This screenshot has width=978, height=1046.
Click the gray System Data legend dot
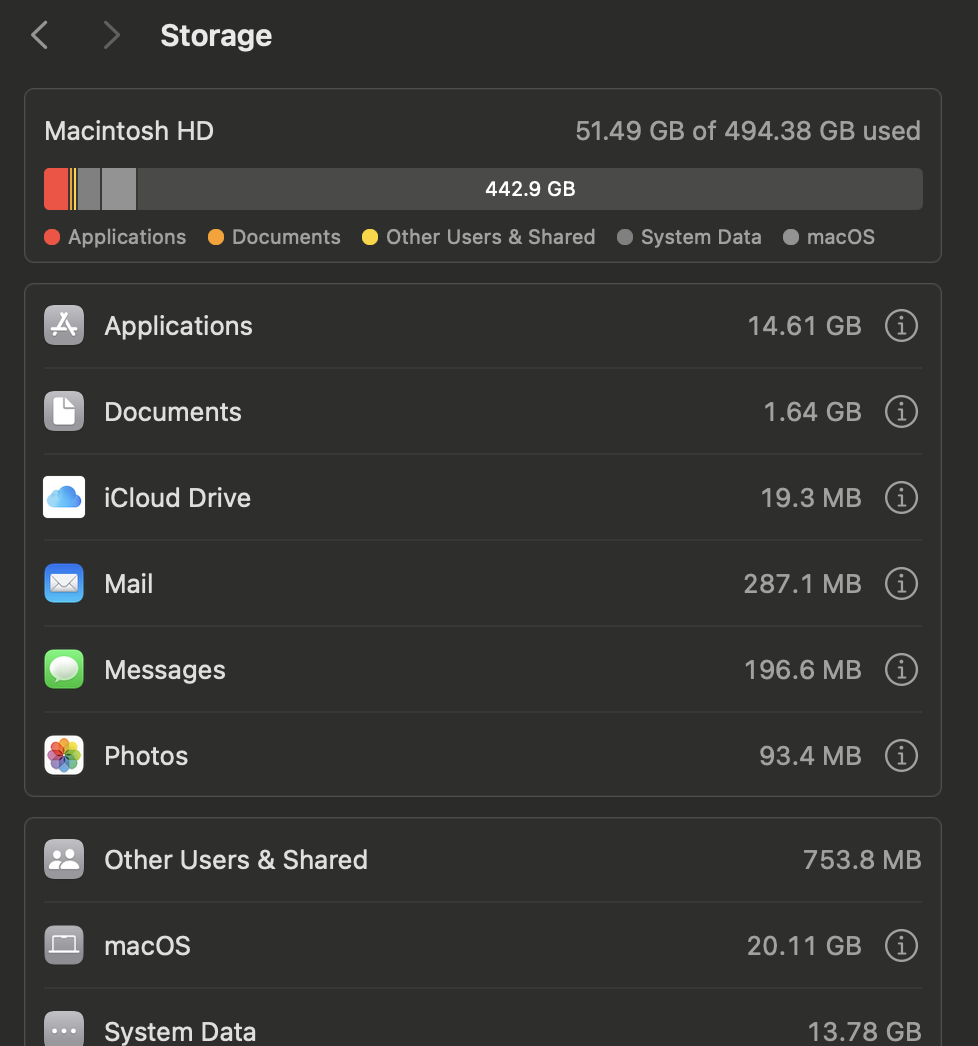(624, 237)
